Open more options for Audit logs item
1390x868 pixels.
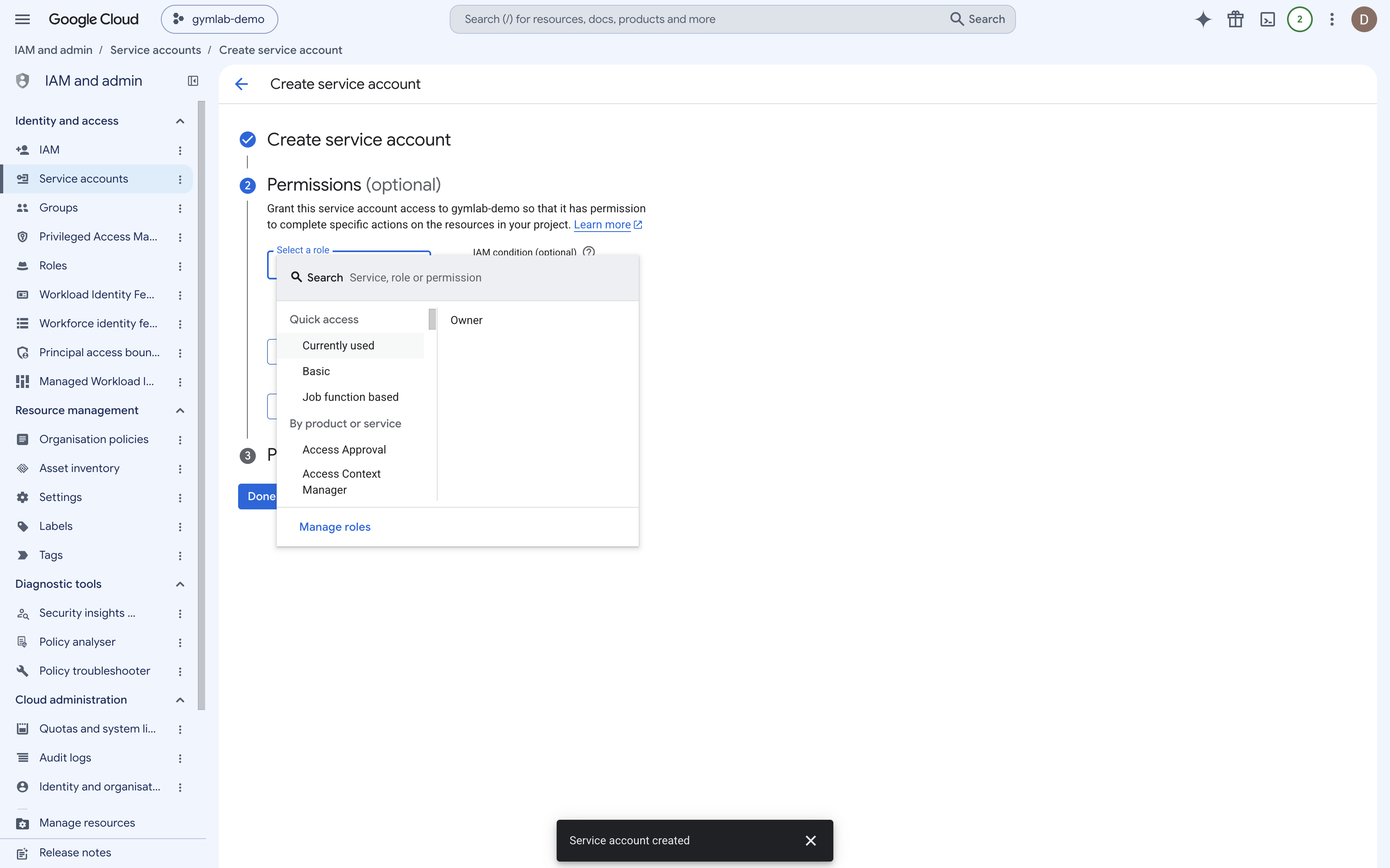(180, 758)
